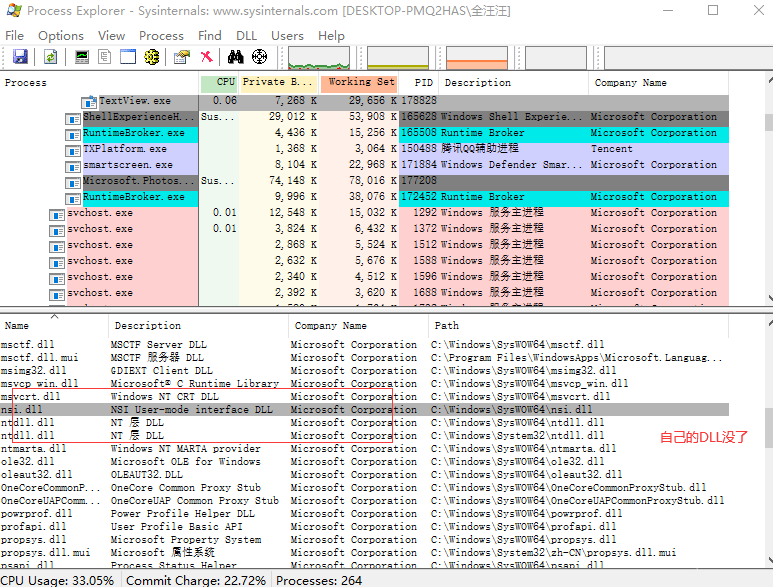Sort by the Private Bytes column header

pyautogui.click(x=279, y=83)
